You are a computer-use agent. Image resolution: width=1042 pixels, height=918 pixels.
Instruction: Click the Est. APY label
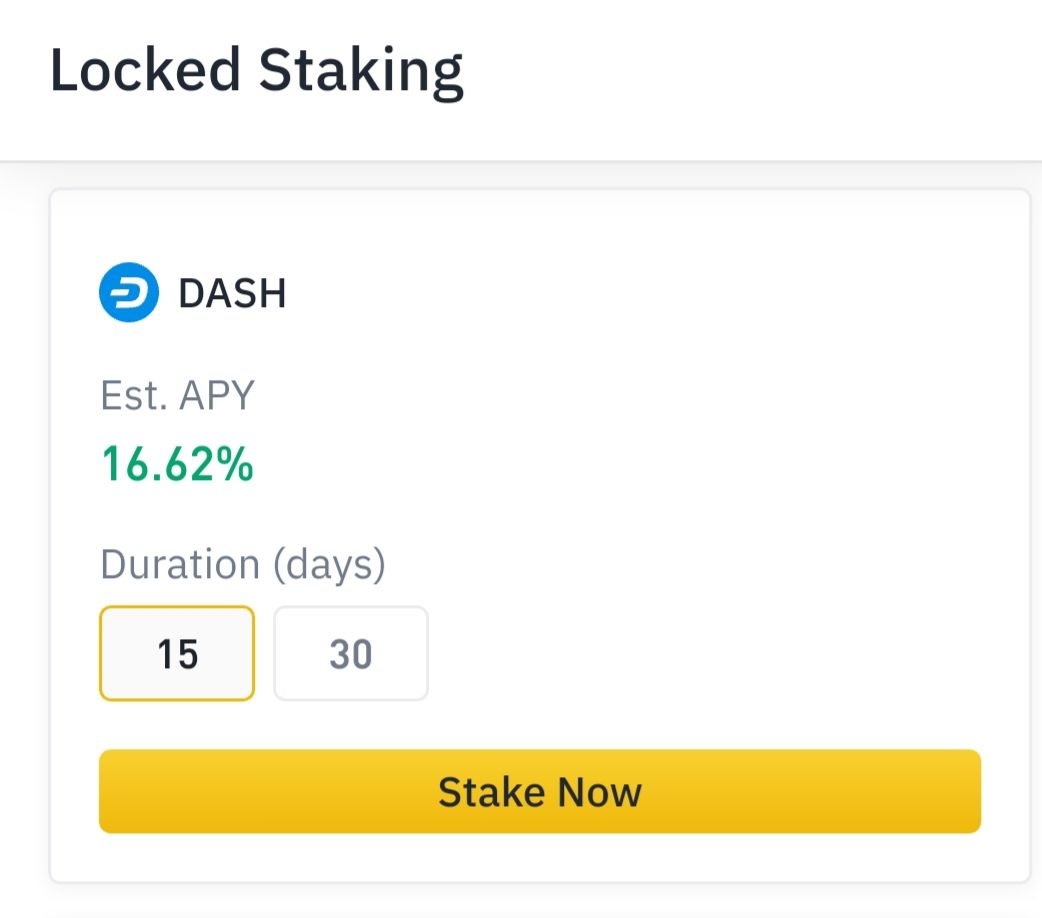177,395
